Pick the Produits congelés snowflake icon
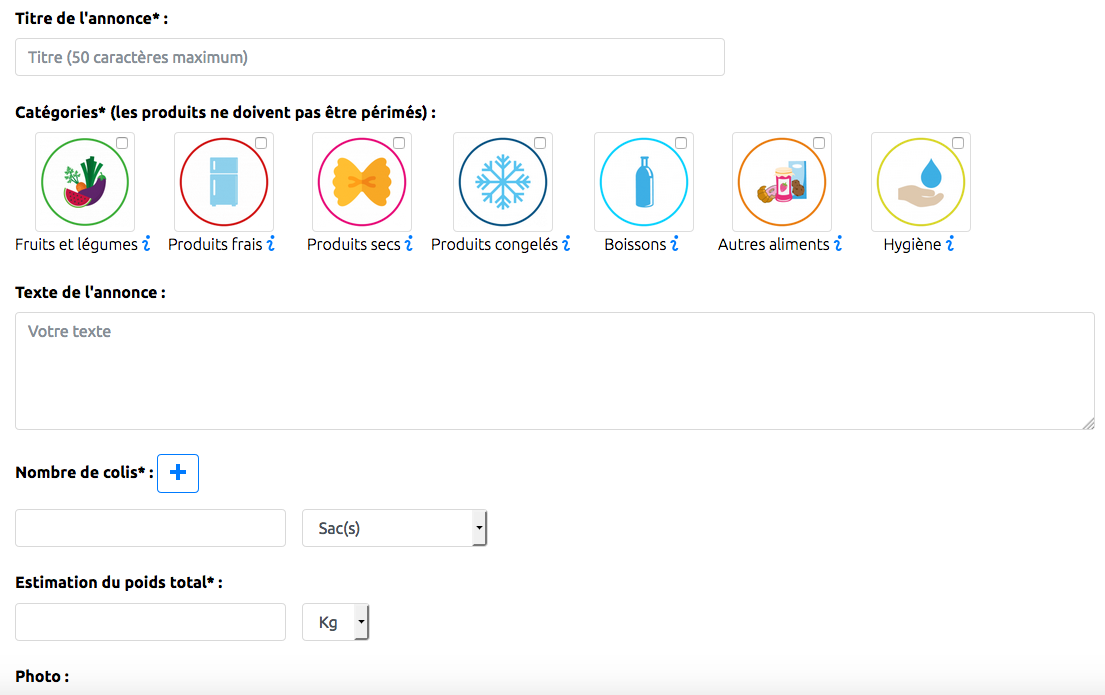 point(502,182)
